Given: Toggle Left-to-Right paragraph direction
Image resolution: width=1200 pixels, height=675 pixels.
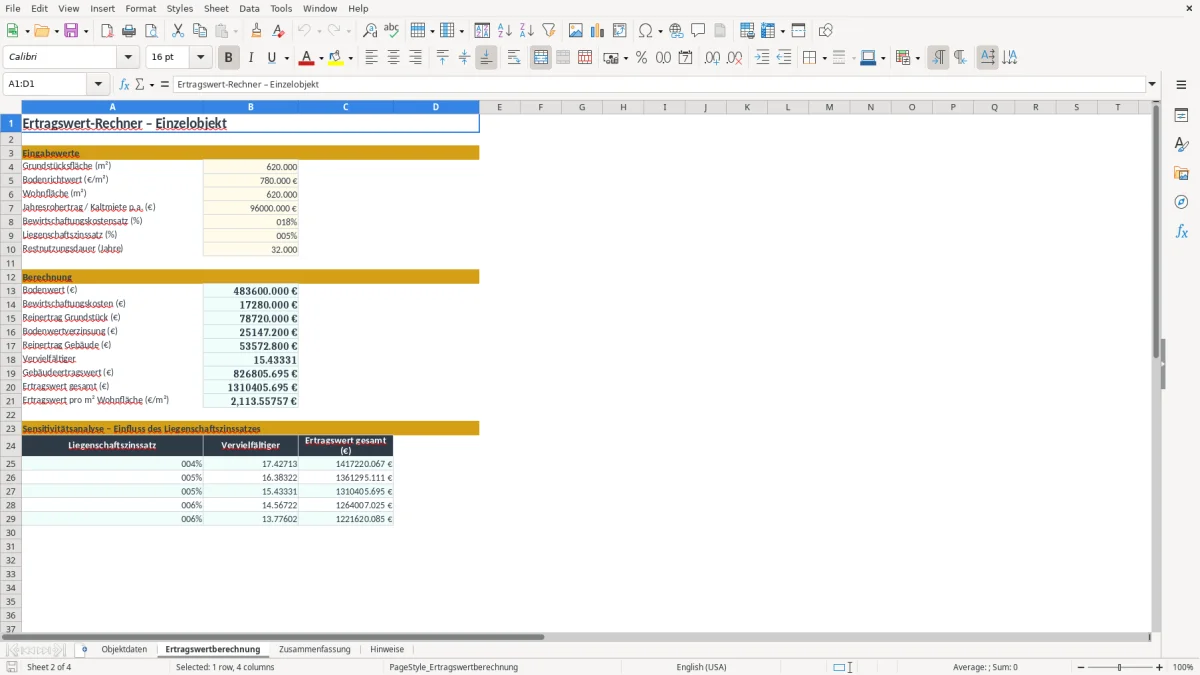Looking at the screenshot, I should point(938,58).
